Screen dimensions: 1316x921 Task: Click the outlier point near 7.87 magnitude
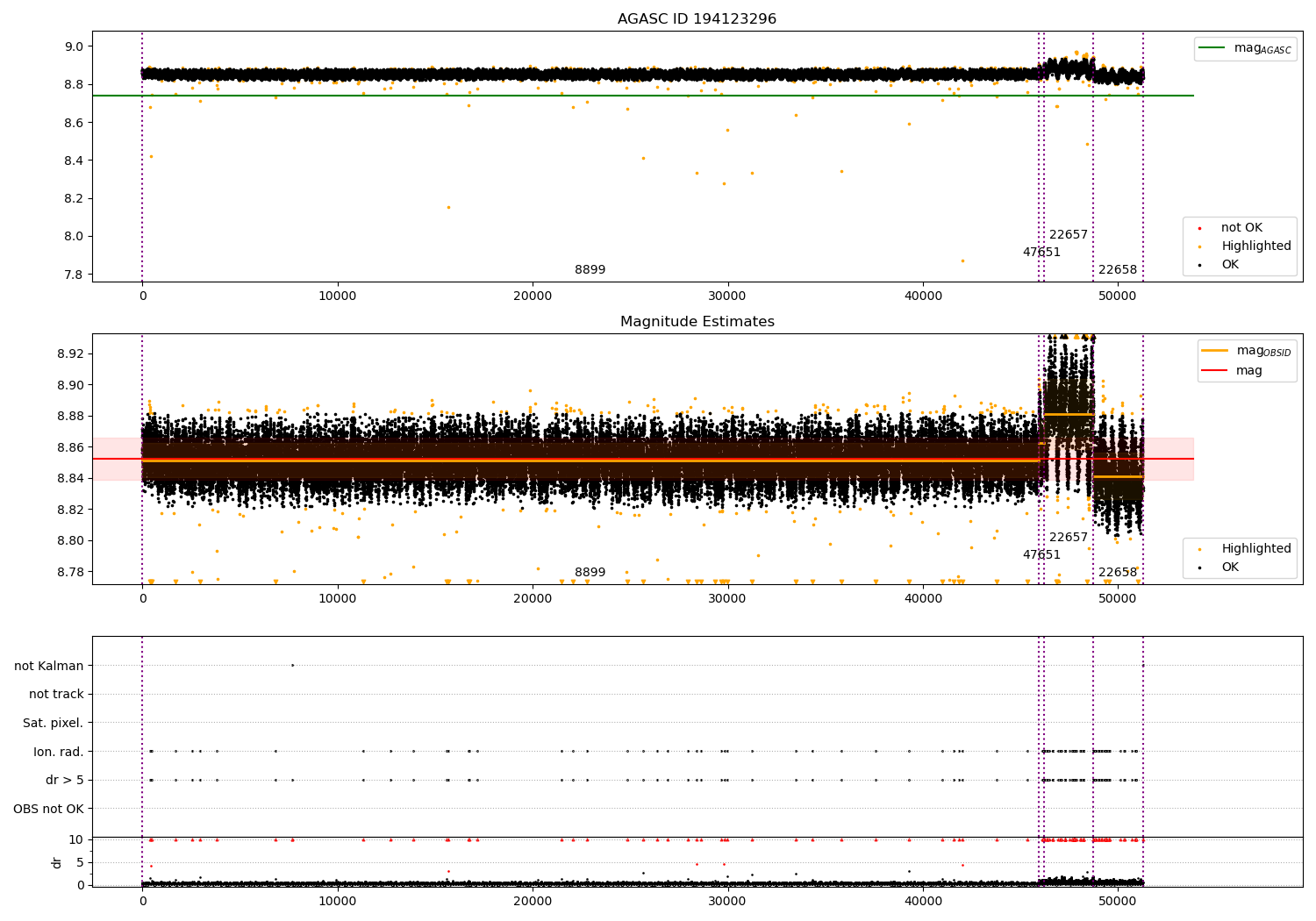962,261
